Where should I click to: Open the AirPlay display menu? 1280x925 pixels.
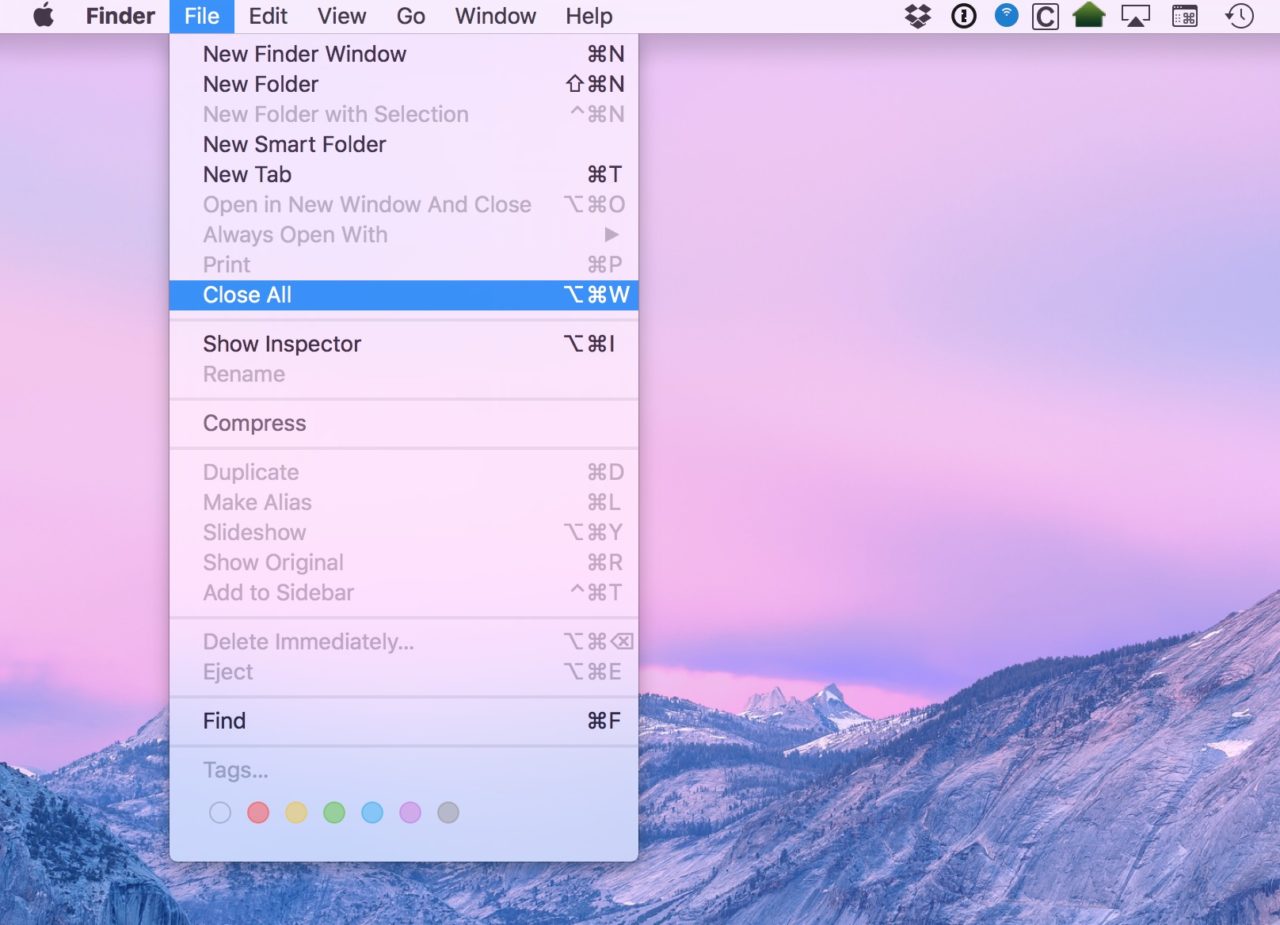click(1136, 16)
